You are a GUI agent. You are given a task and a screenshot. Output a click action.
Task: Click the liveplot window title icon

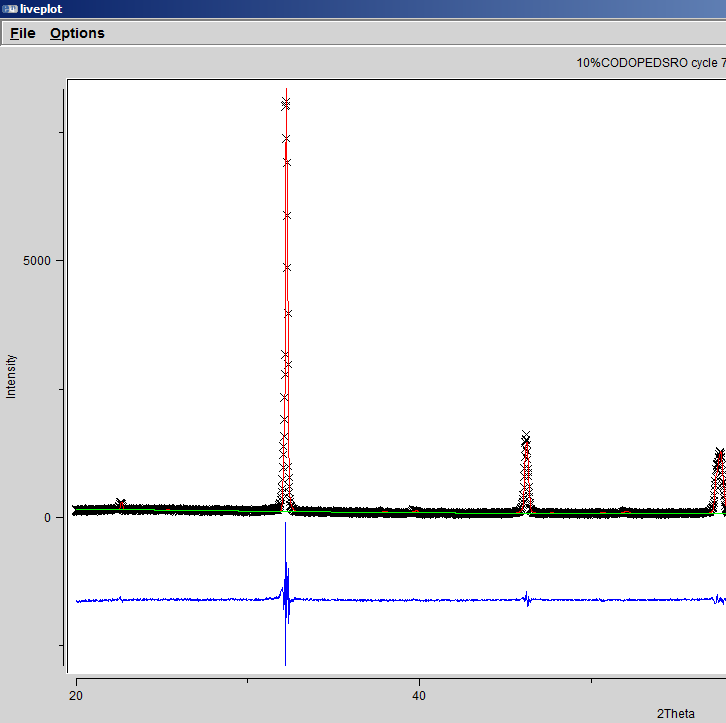tap(10, 9)
